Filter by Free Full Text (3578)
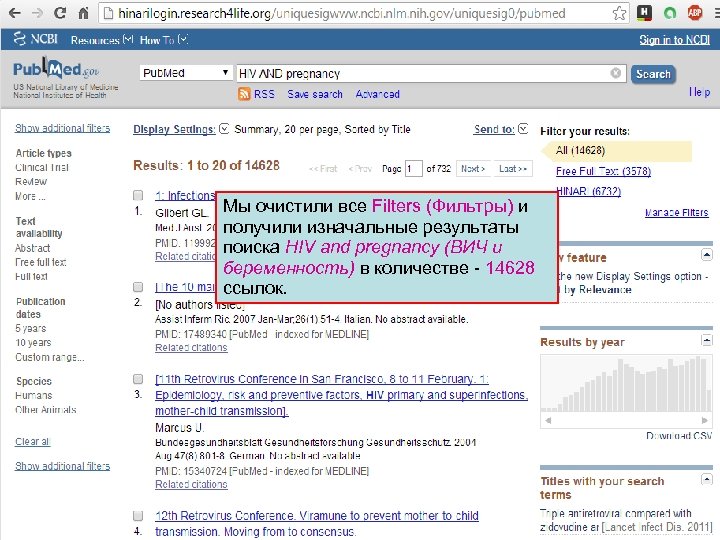 tap(603, 171)
